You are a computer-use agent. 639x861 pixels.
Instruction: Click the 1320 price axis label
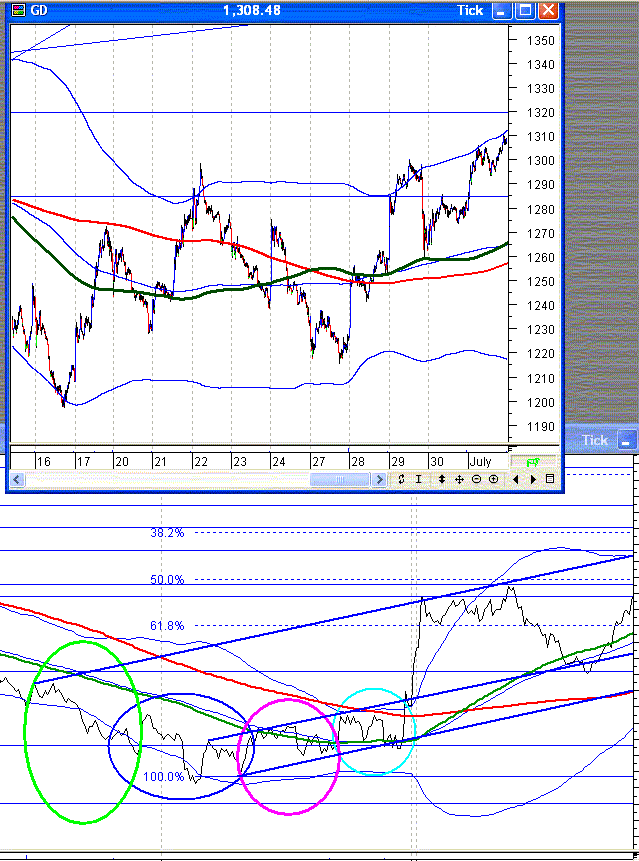coord(540,113)
